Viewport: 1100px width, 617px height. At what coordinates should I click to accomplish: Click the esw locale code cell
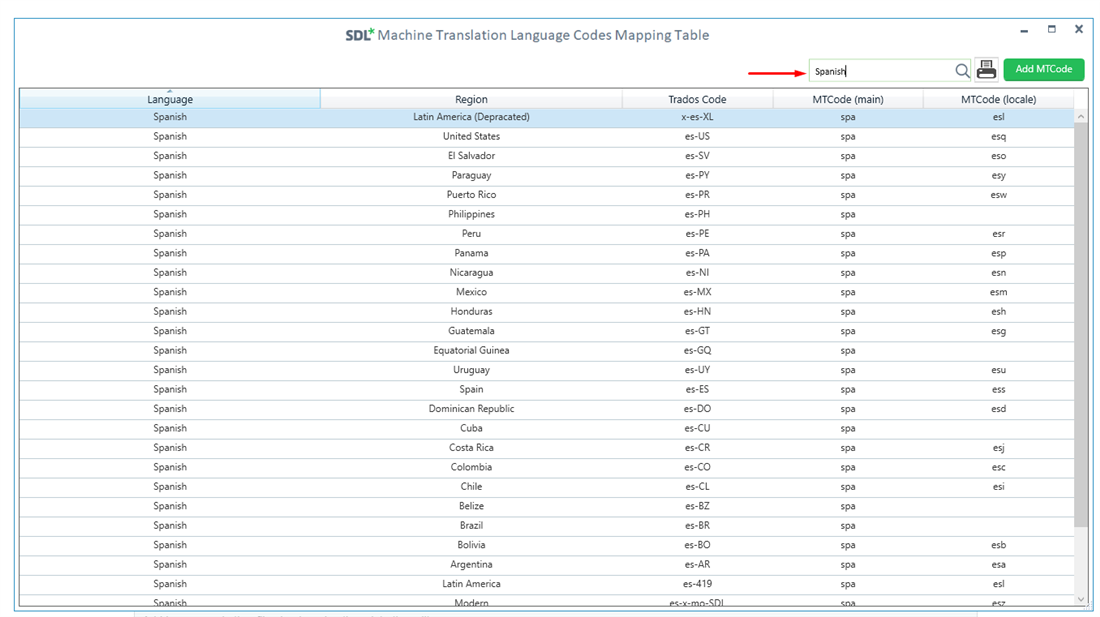998,195
